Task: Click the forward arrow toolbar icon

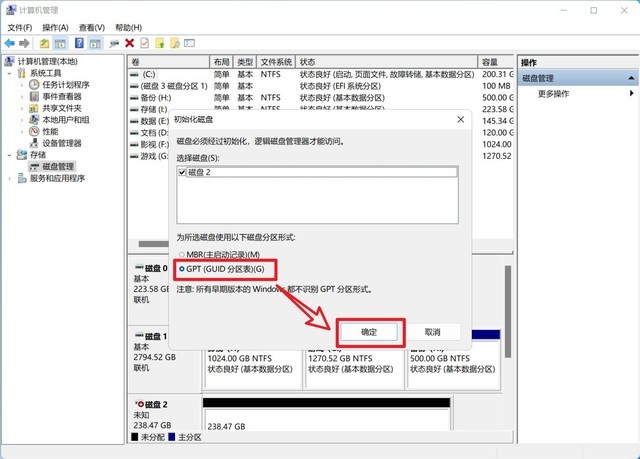Action: [x=25, y=43]
